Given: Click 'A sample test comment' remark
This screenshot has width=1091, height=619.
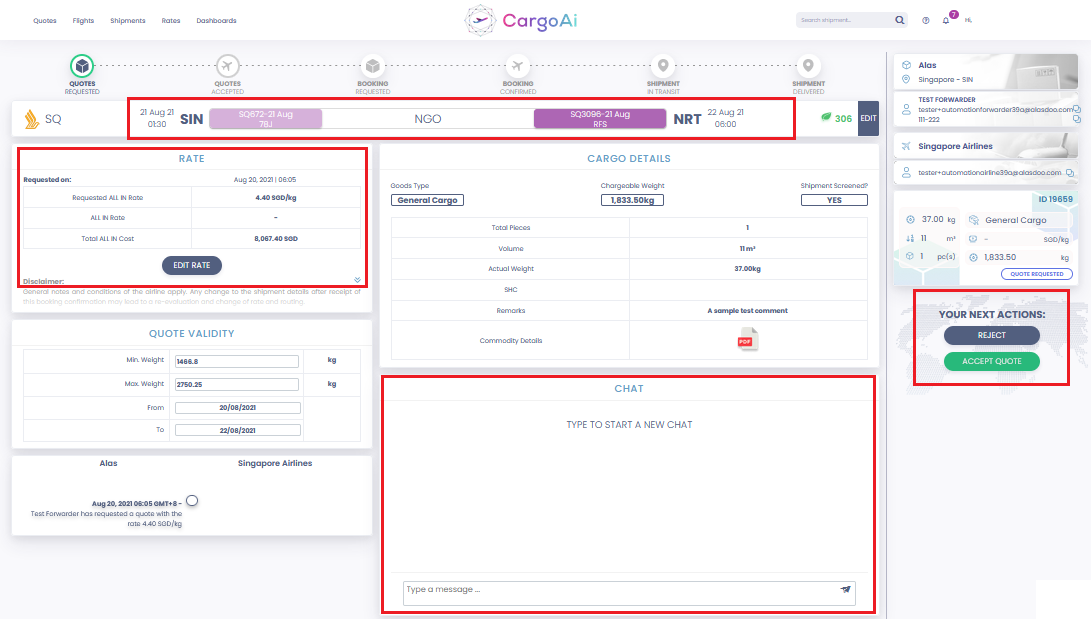Looking at the screenshot, I should point(747,311).
